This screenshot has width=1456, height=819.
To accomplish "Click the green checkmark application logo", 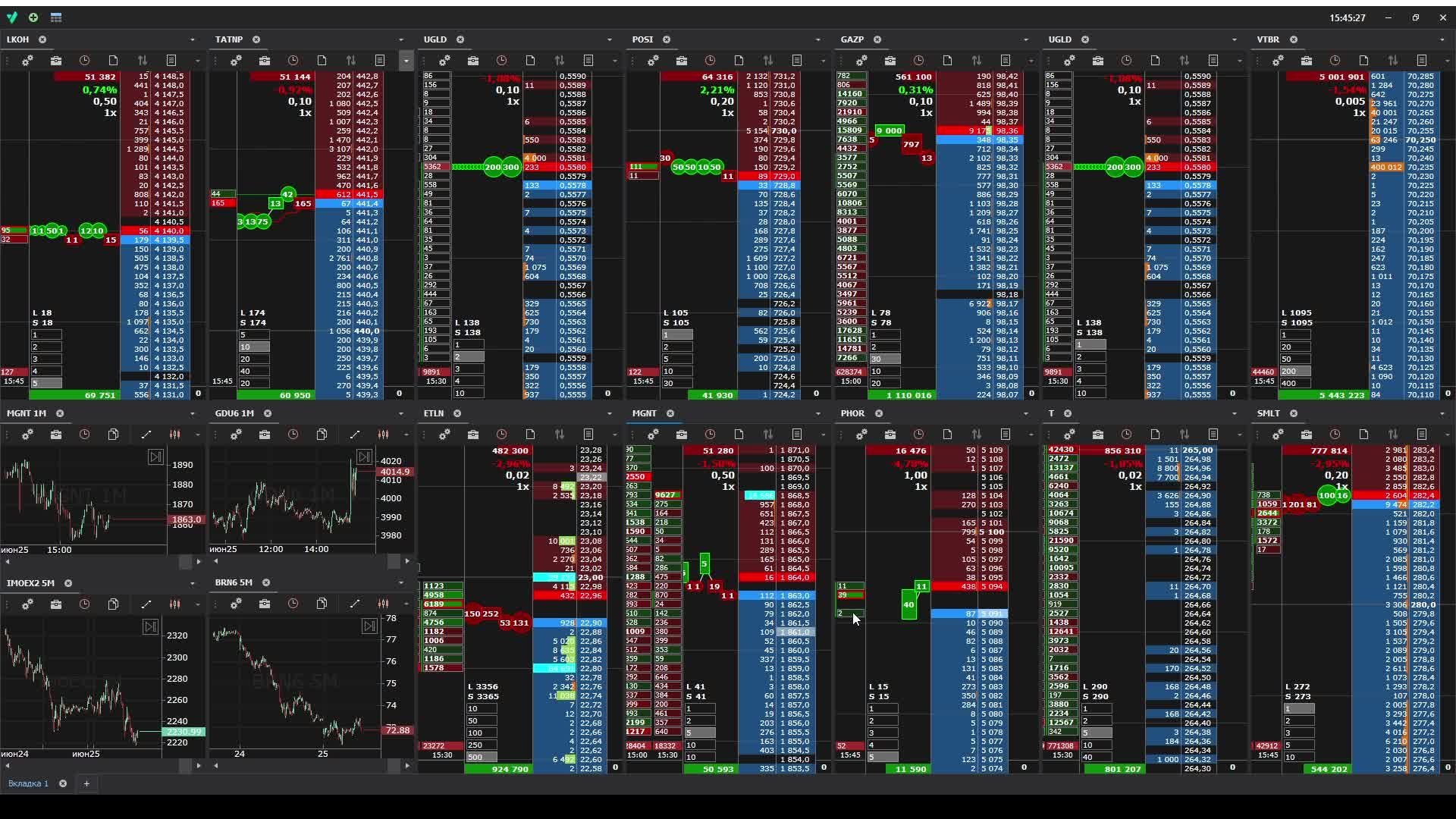I will (x=11, y=17).
